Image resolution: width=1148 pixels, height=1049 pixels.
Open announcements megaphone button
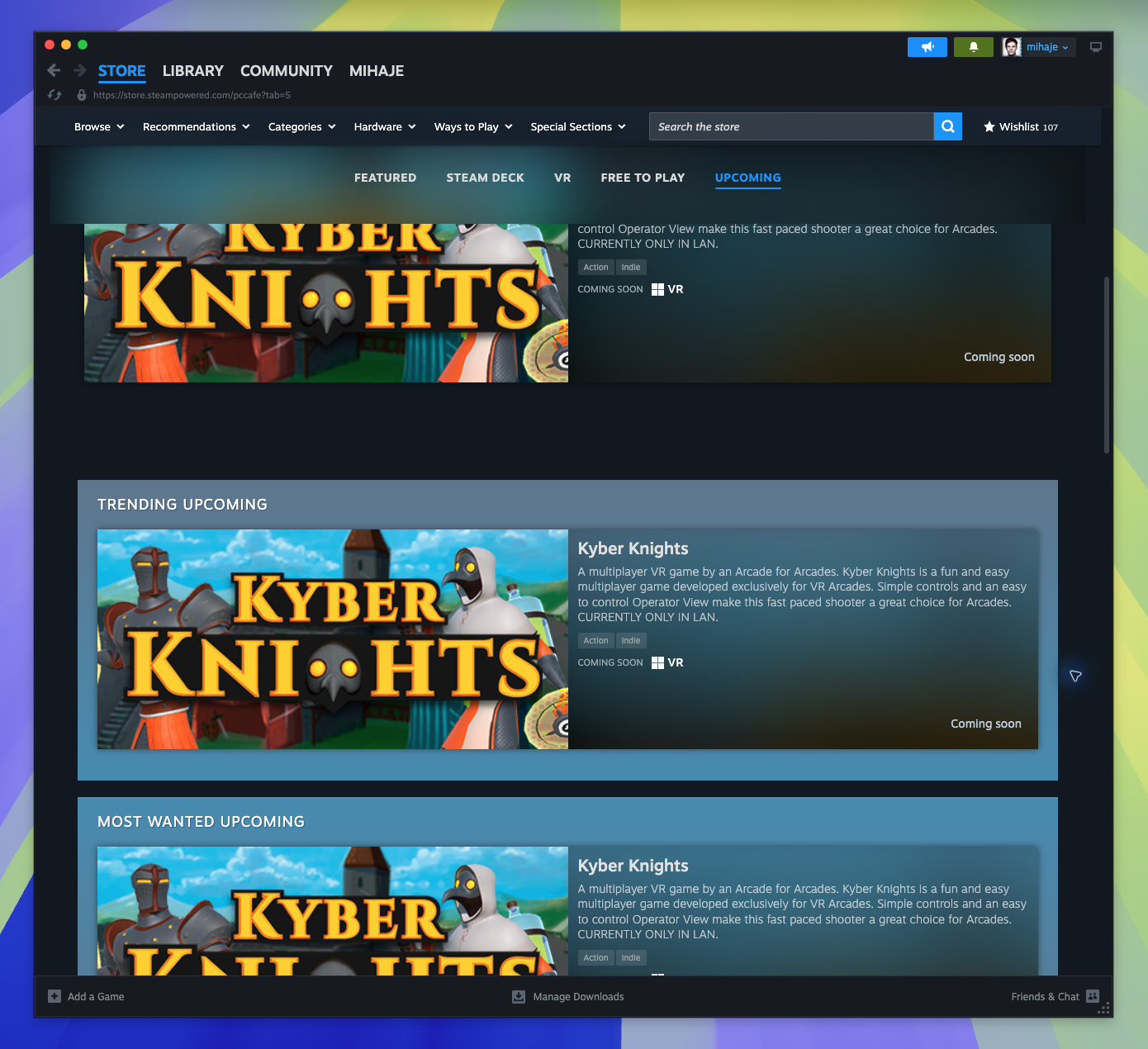[x=927, y=47]
